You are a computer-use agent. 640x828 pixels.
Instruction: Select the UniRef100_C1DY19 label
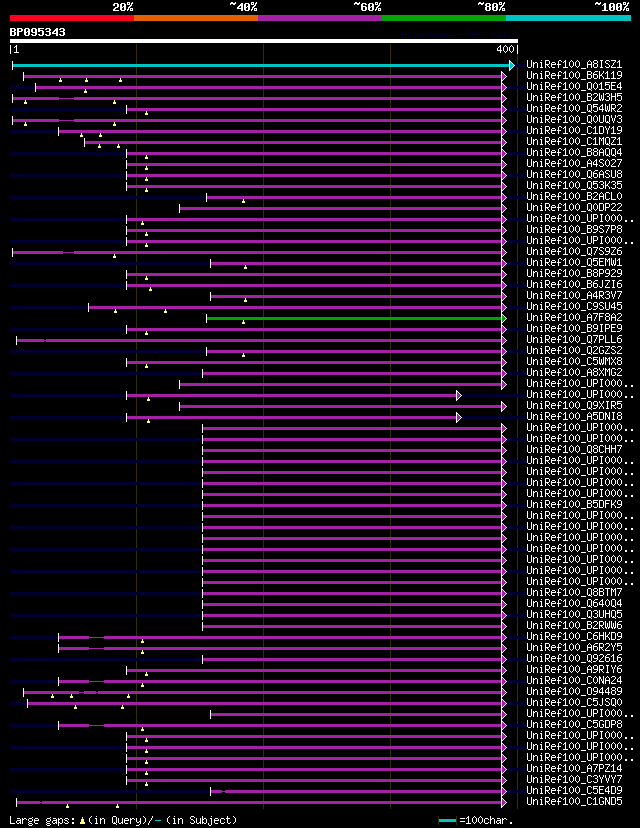click(574, 130)
